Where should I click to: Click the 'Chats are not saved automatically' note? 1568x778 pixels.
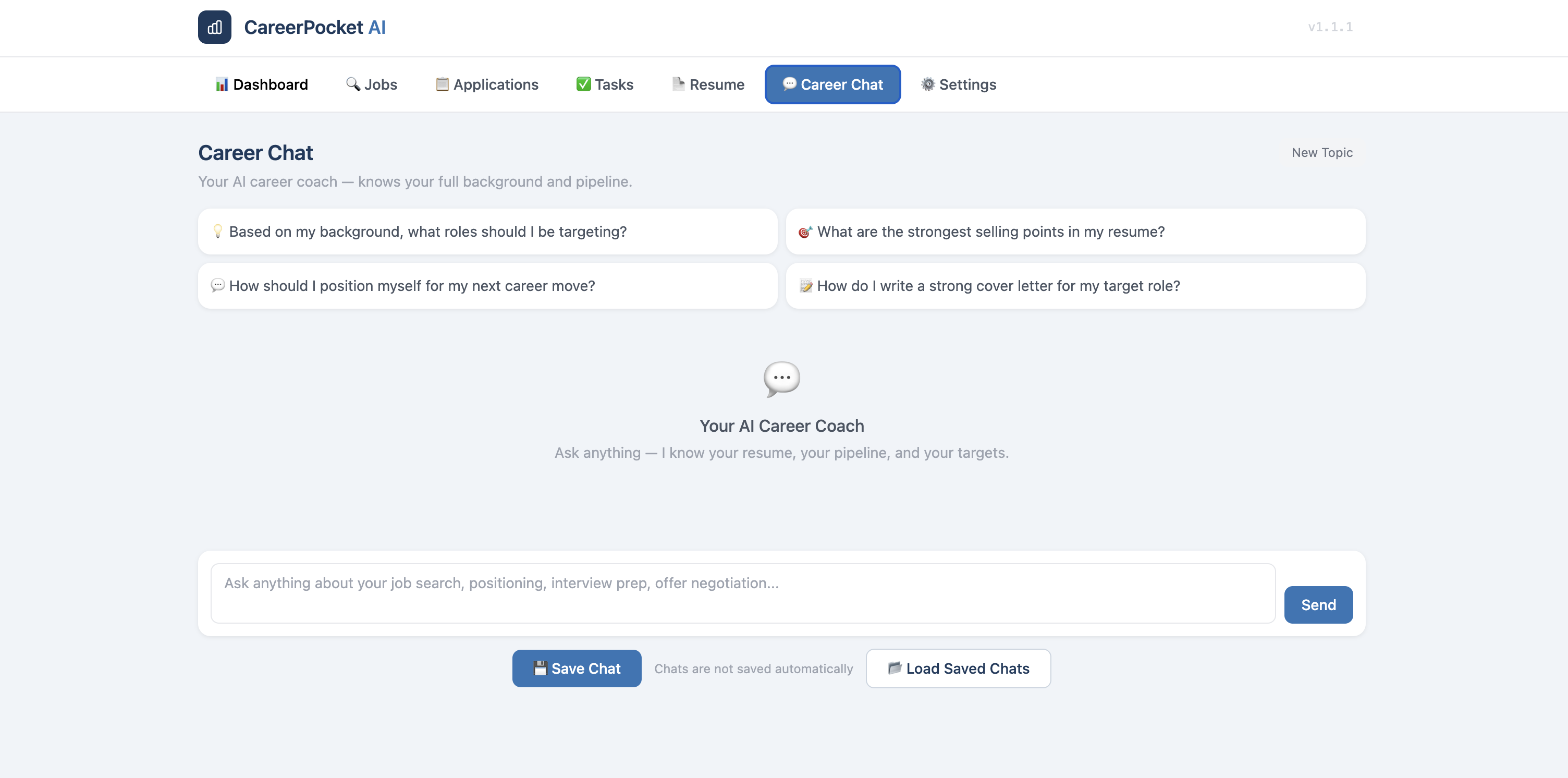click(x=754, y=669)
